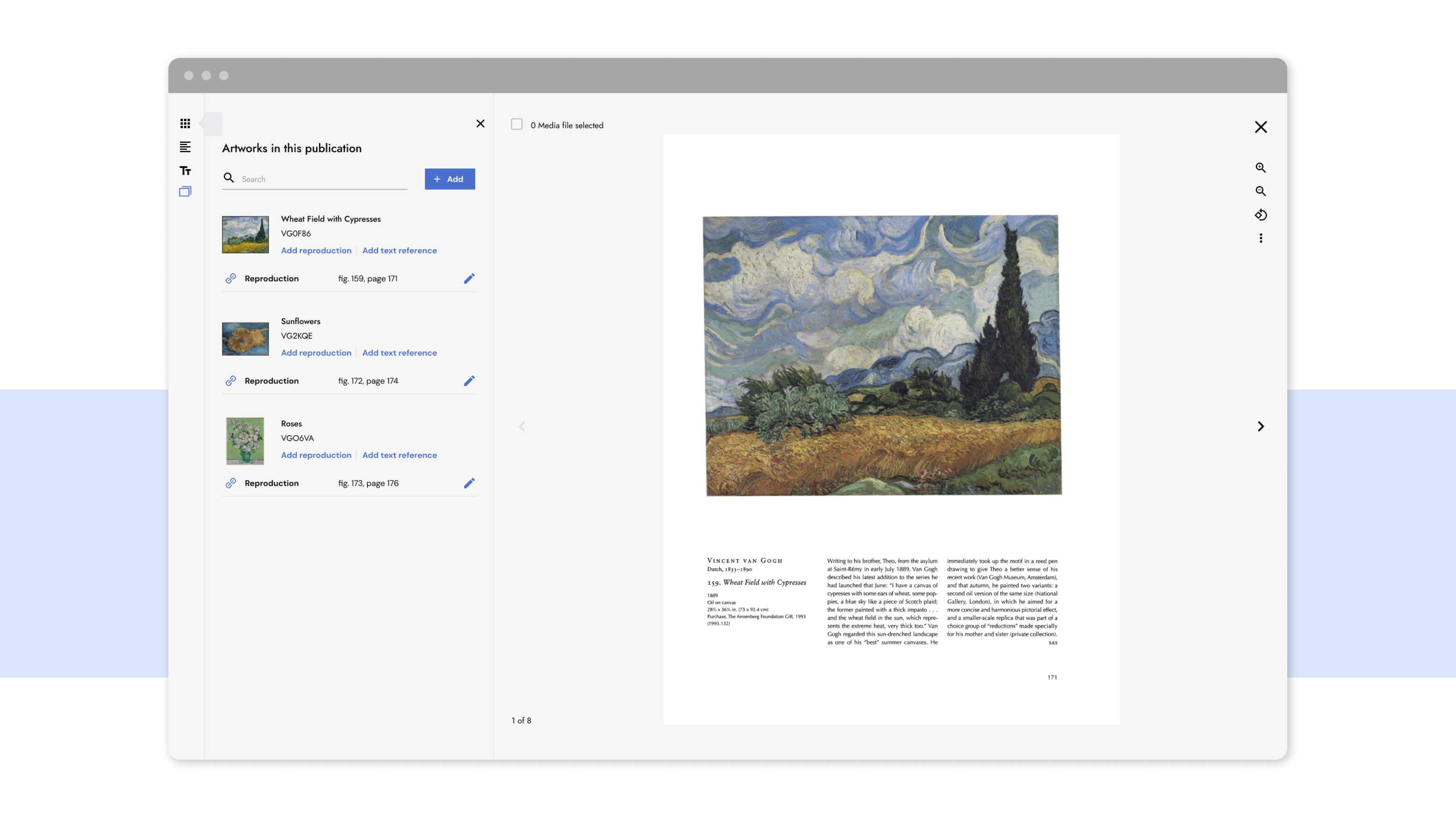Click the reproduction link icon for Roses
The height and width of the screenshot is (818, 1456).
[231, 483]
